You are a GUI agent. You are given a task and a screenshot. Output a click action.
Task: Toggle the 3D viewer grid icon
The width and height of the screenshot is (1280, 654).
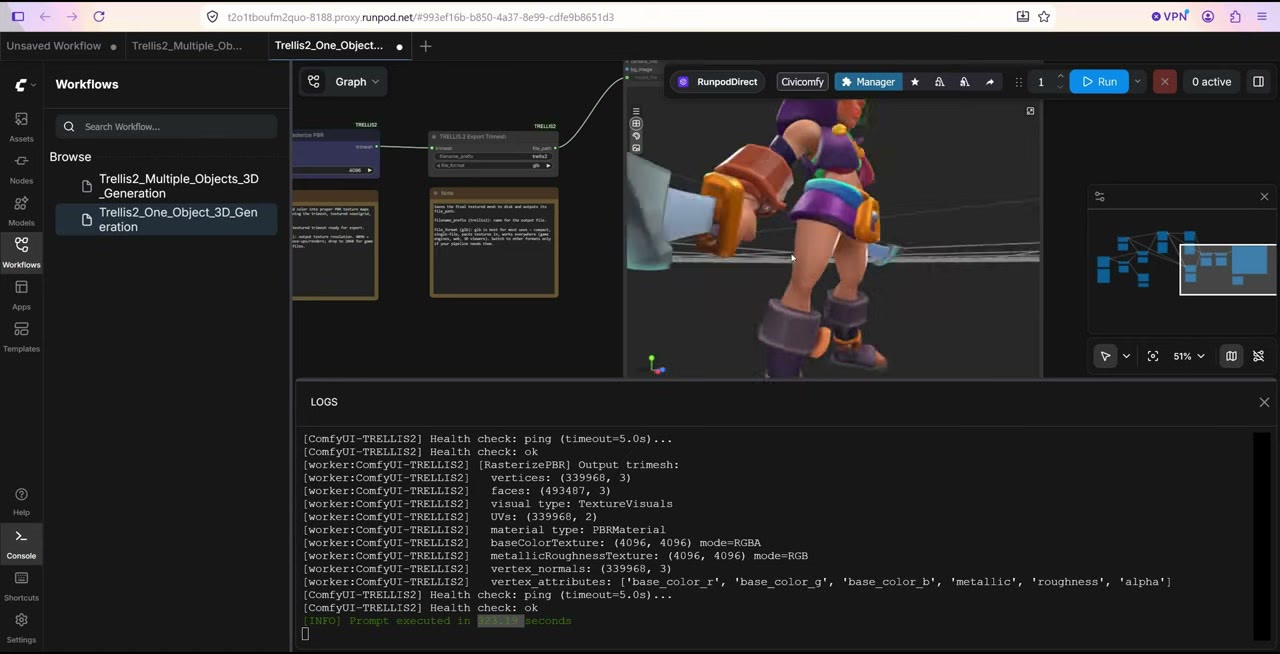tap(636, 124)
